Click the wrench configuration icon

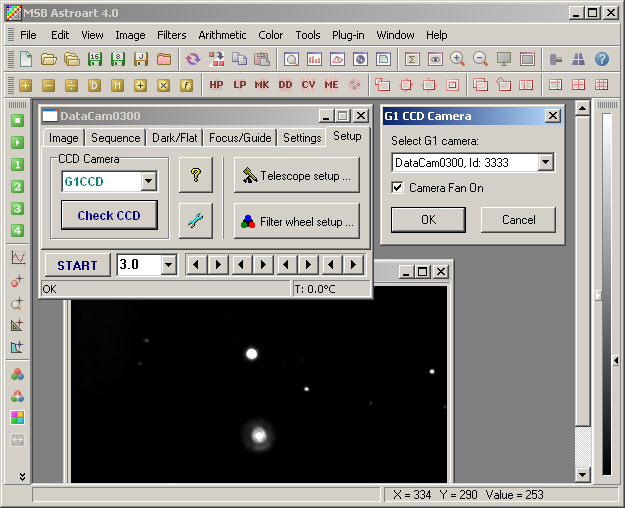tap(195, 221)
